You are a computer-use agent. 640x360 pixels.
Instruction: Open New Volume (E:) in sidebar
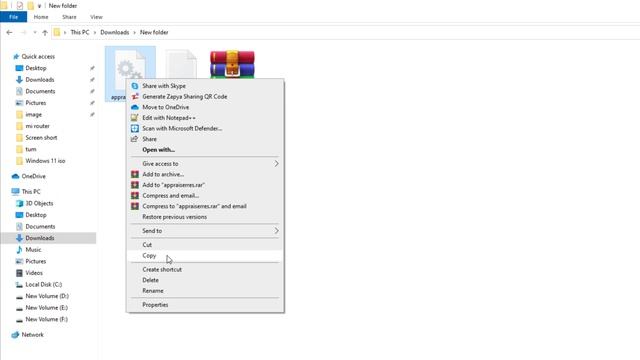(x=48, y=308)
